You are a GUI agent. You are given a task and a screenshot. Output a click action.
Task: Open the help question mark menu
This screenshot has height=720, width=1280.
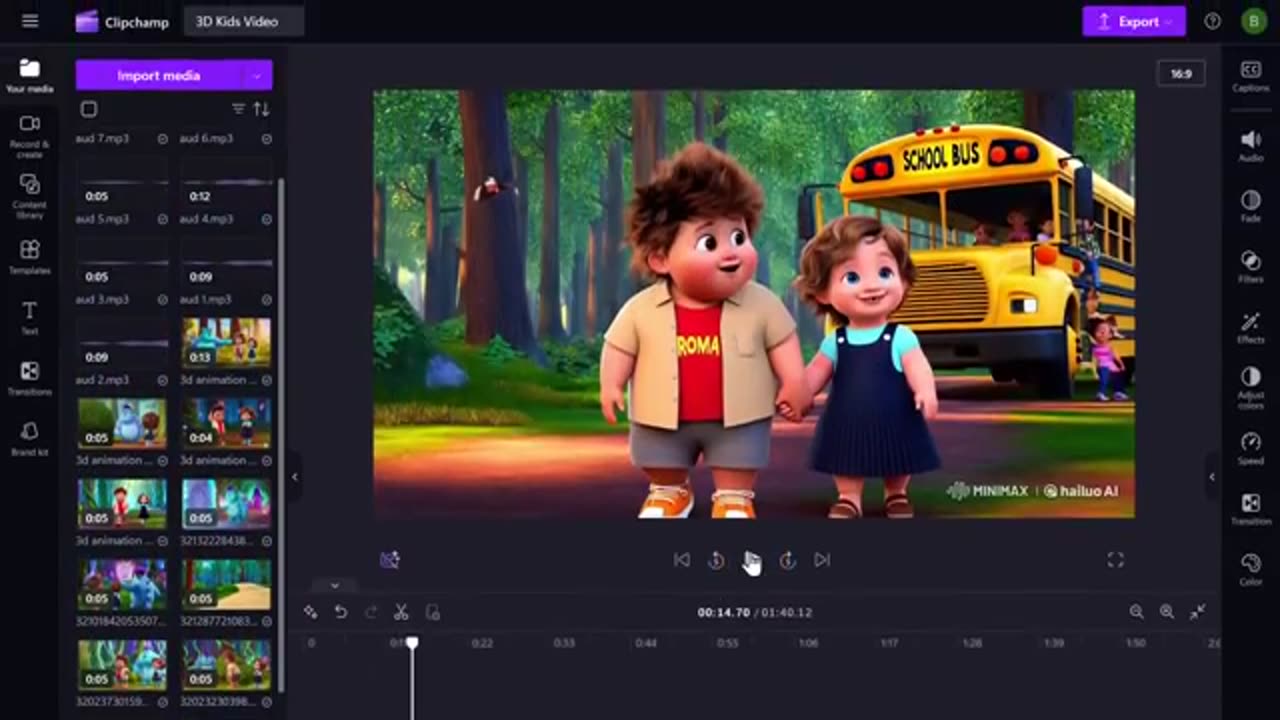tap(1212, 21)
